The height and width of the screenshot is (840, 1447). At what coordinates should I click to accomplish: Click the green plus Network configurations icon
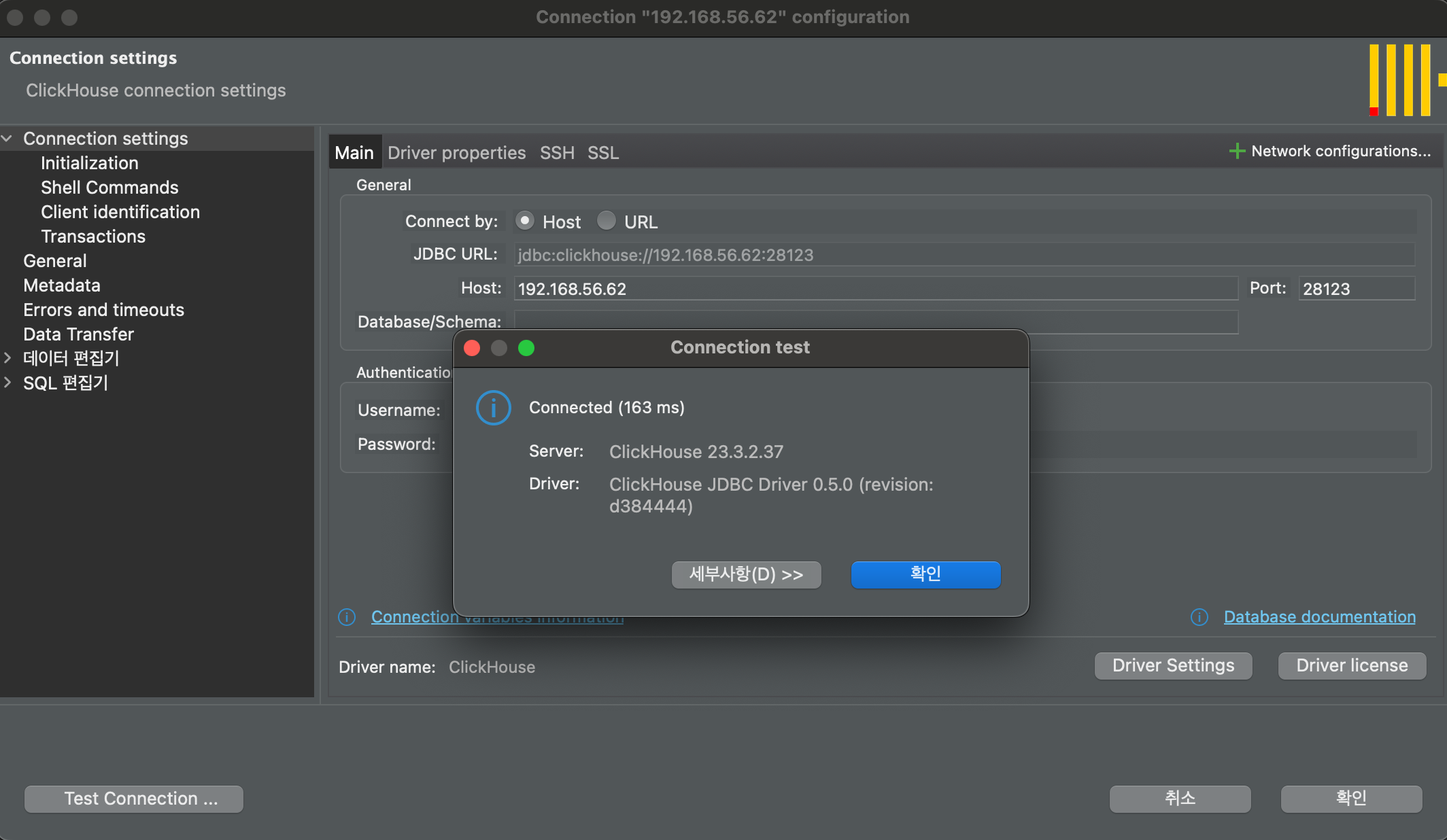[1237, 151]
